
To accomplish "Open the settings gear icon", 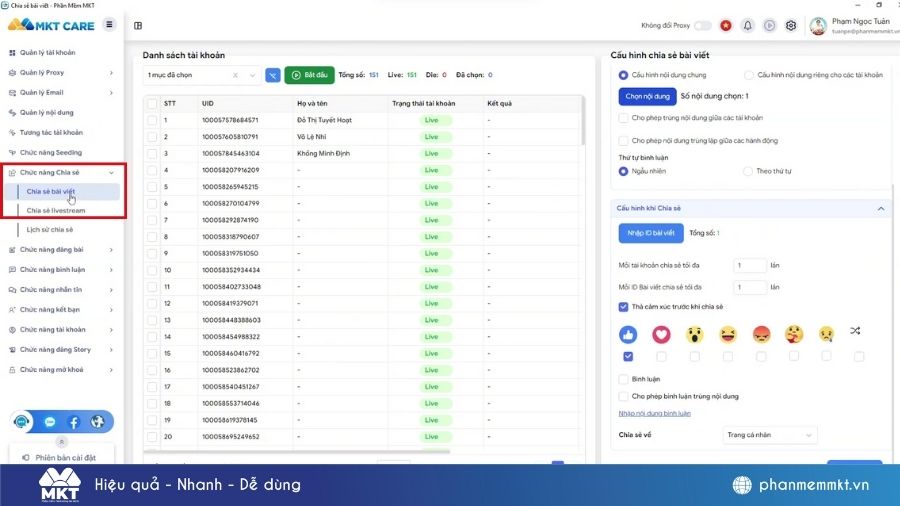I will point(791,25).
